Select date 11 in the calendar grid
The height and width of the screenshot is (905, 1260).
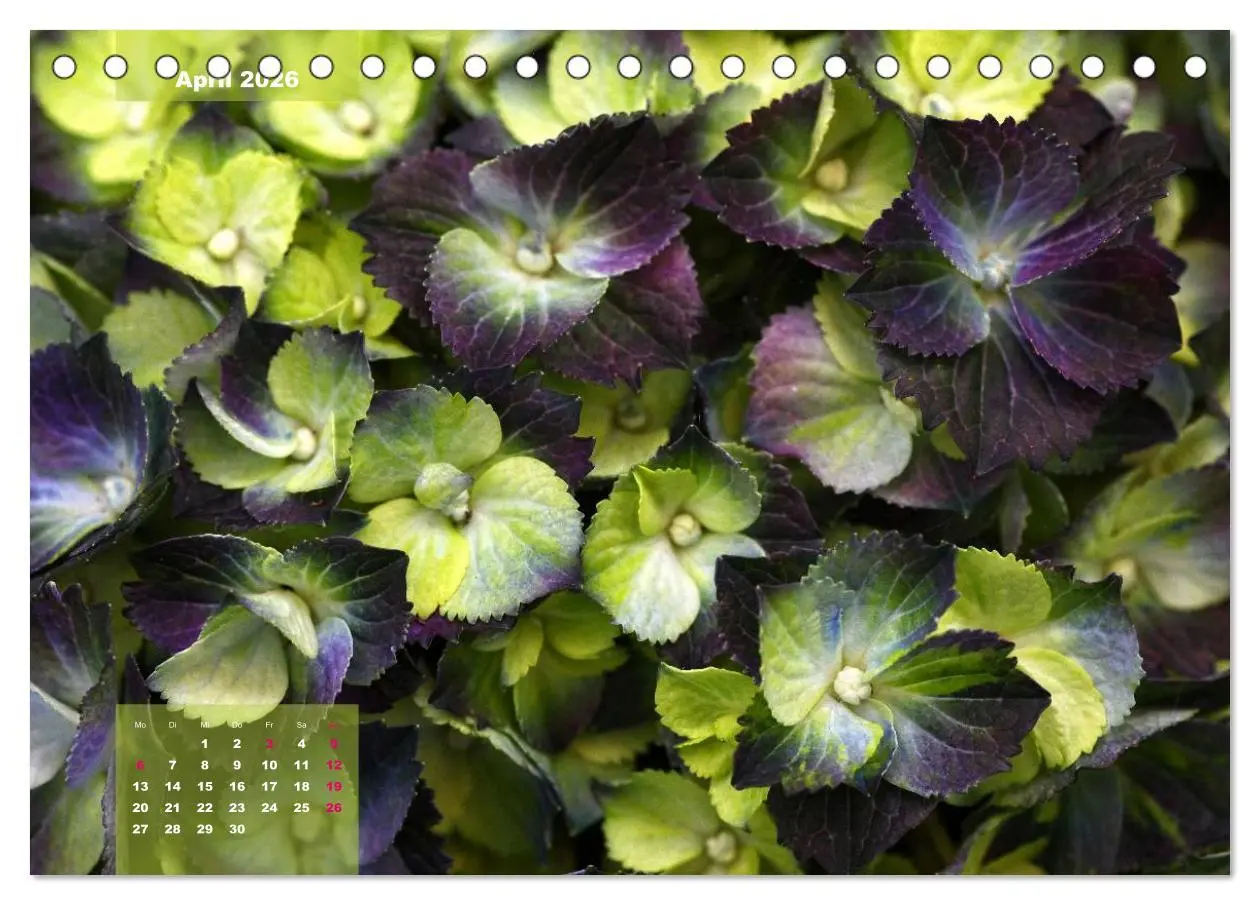coord(301,765)
